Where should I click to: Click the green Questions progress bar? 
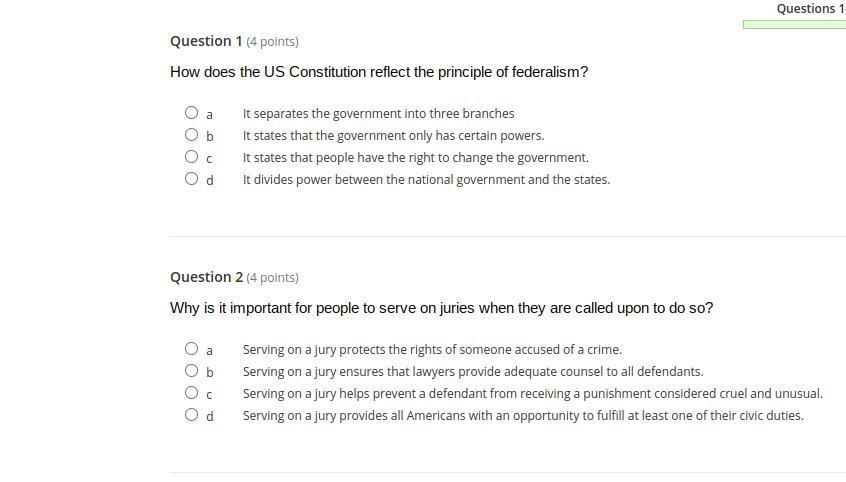coord(794,25)
